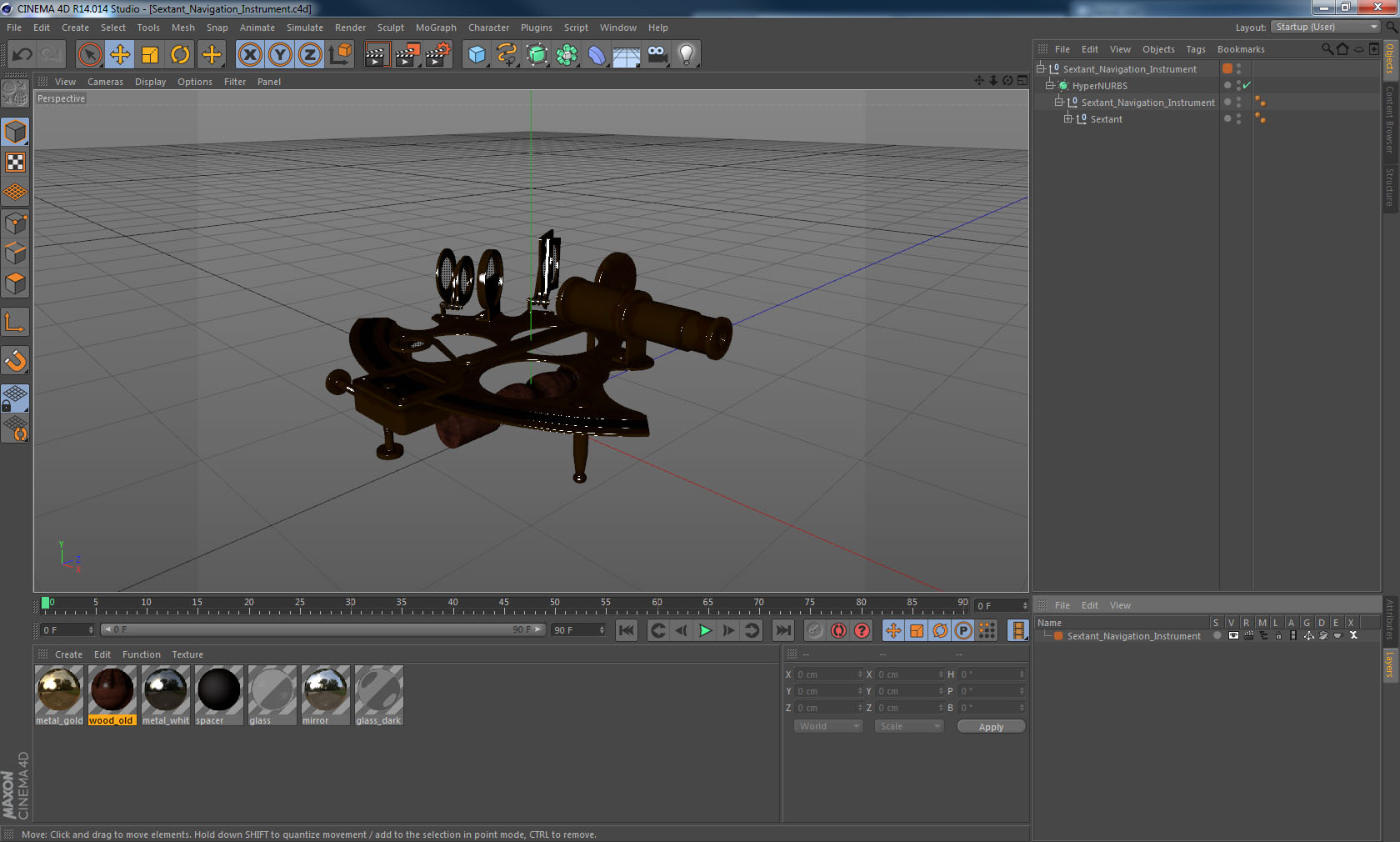Click the Undo arrow icon

tap(22, 55)
